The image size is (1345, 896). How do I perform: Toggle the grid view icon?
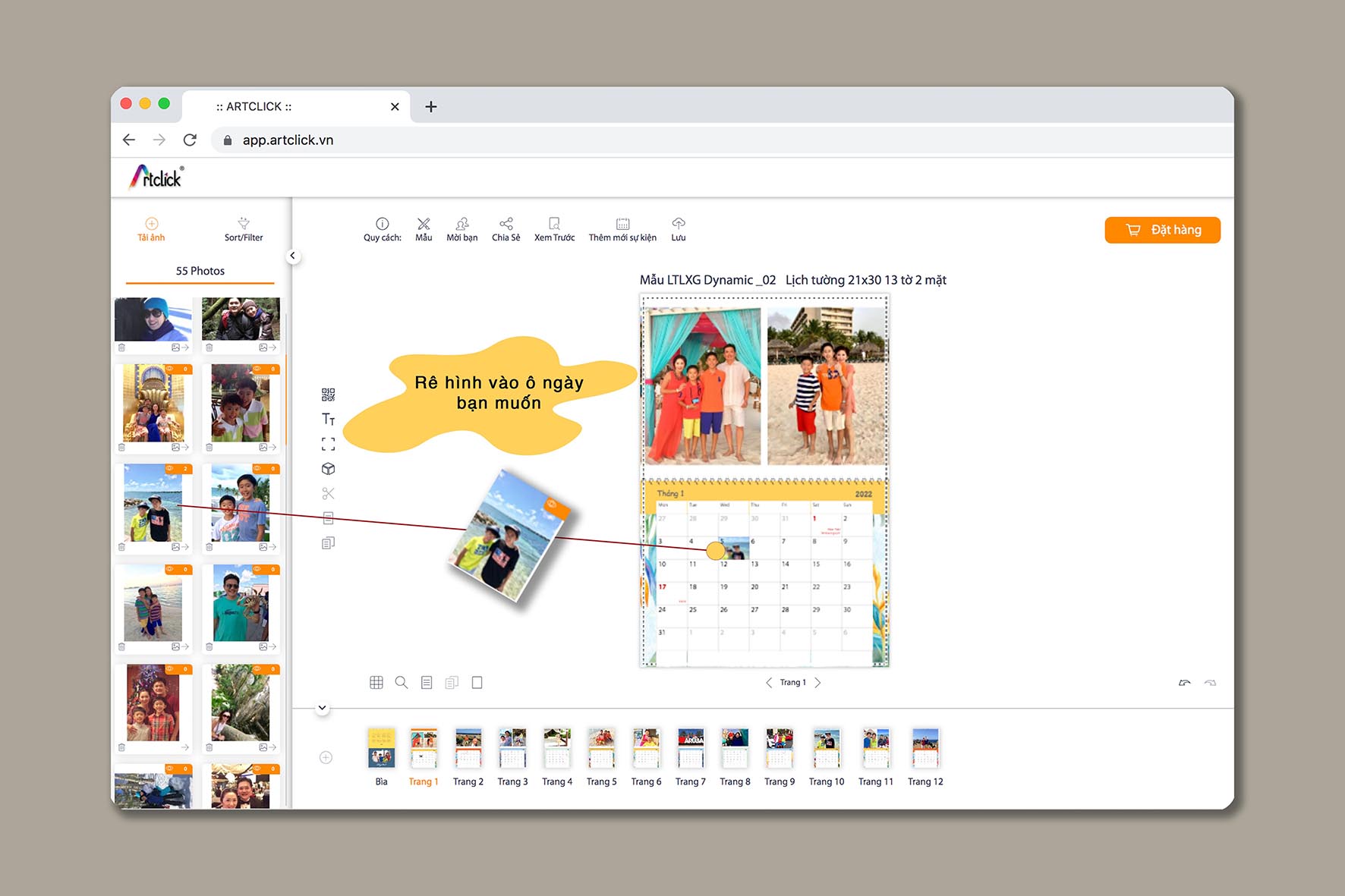[x=376, y=682]
